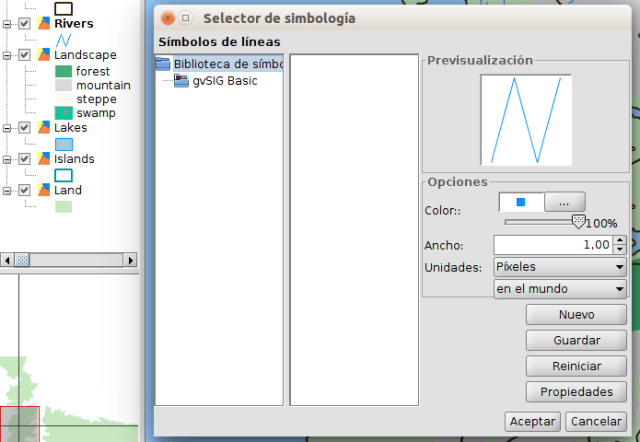Click the Rivers layer icon
This screenshot has width=640, height=442.
click(43, 23)
